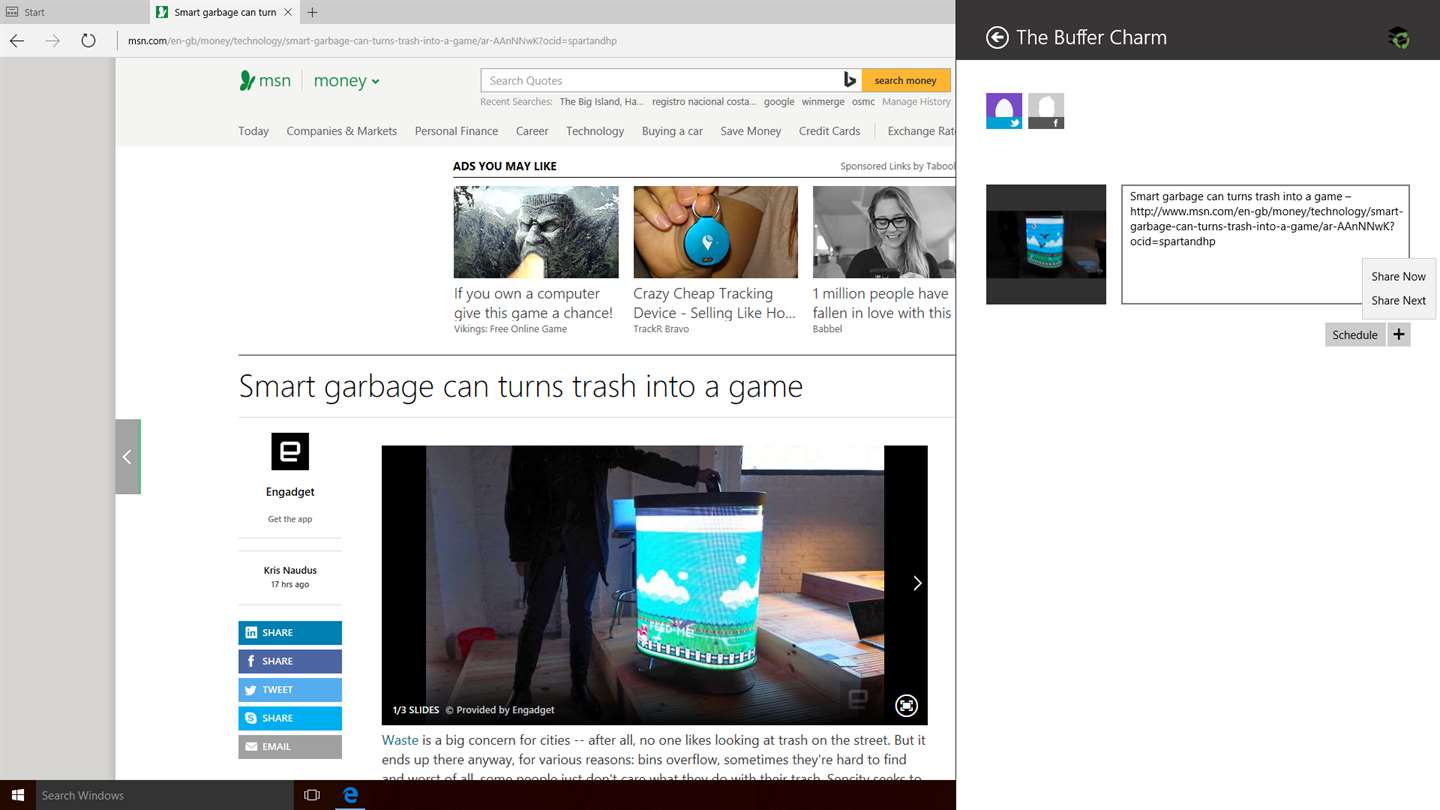
Task: Open the Today nav item
Action: 253,131
